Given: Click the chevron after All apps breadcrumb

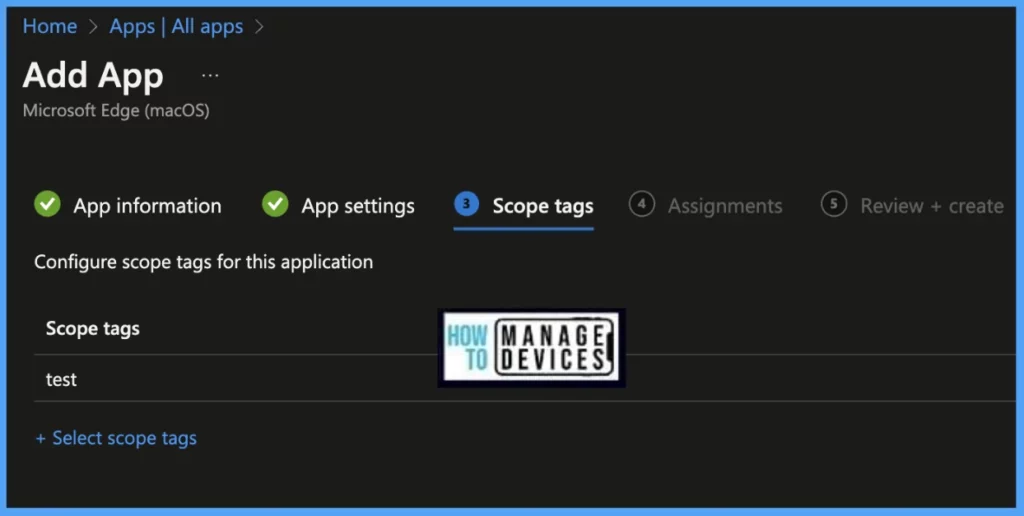Looking at the screenshot, I should [259, 27].
